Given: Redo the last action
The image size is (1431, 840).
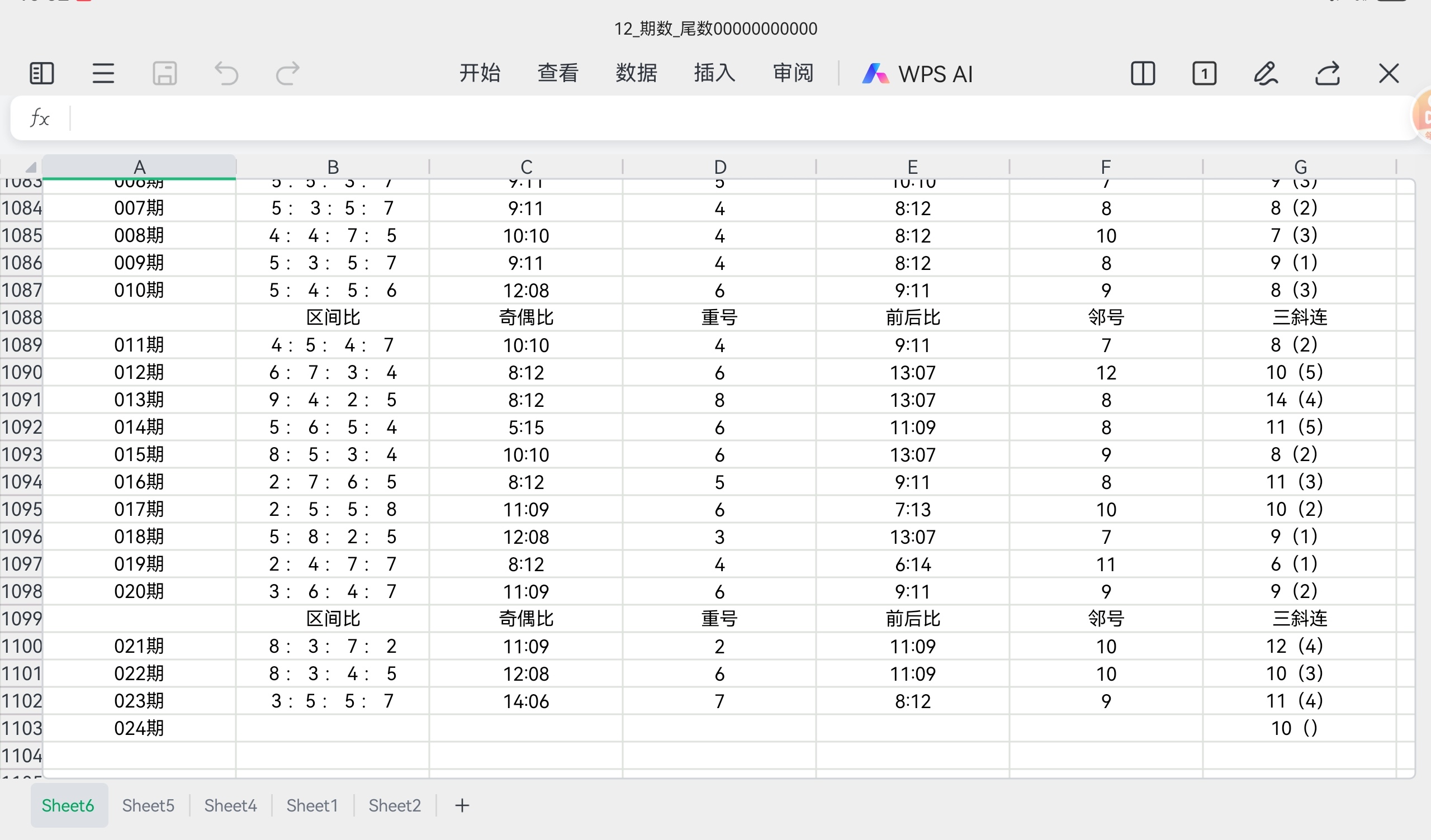Looking at the screenshot, I should [287, 74].
